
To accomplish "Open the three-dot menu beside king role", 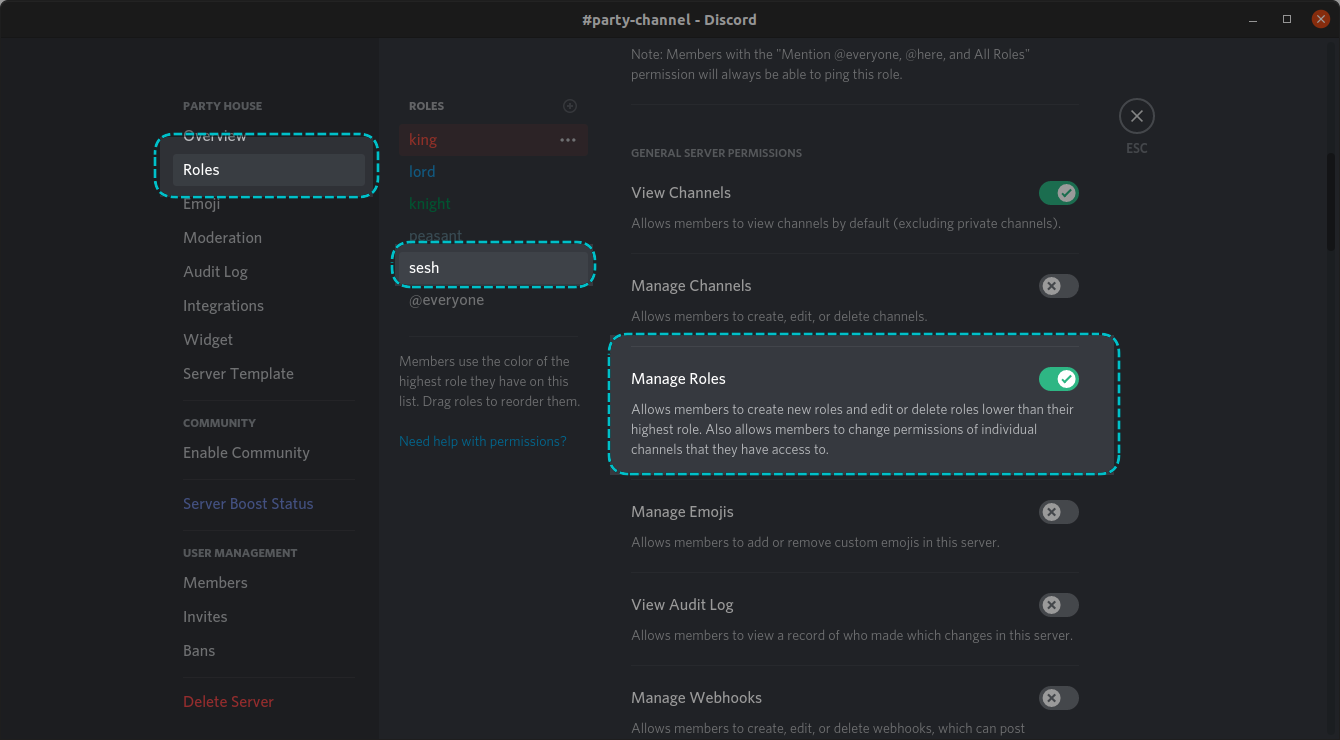I will tap(568, 140).
